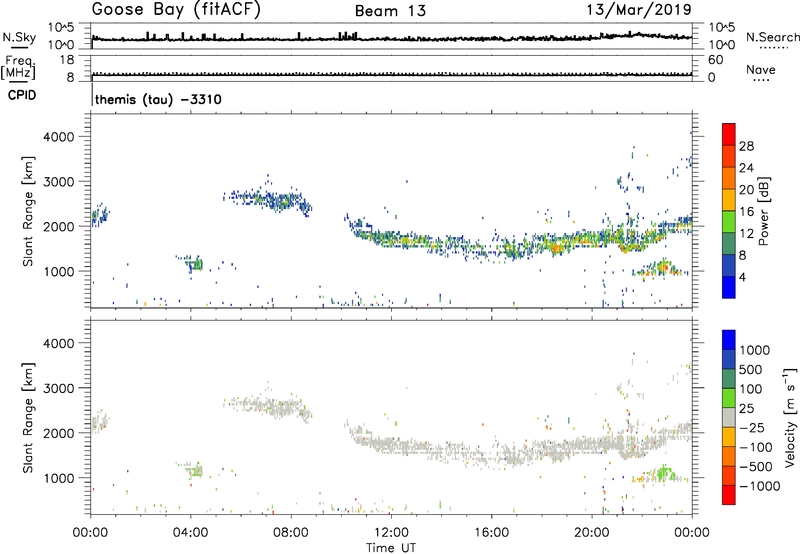Click the "2000" tick of the power panel
This screenshot has width=800, height=554.
59,226
